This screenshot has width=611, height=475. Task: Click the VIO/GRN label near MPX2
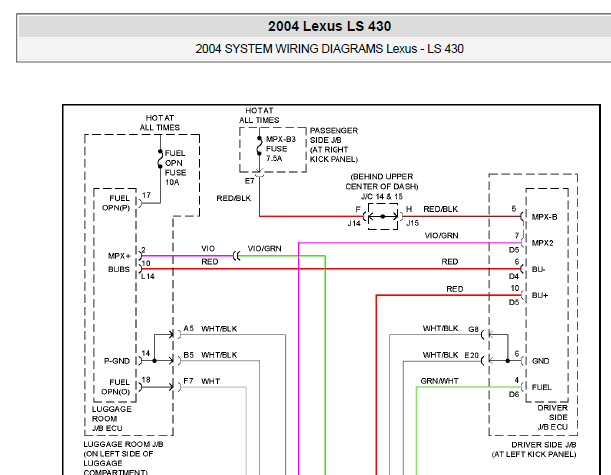pos(441,235)
